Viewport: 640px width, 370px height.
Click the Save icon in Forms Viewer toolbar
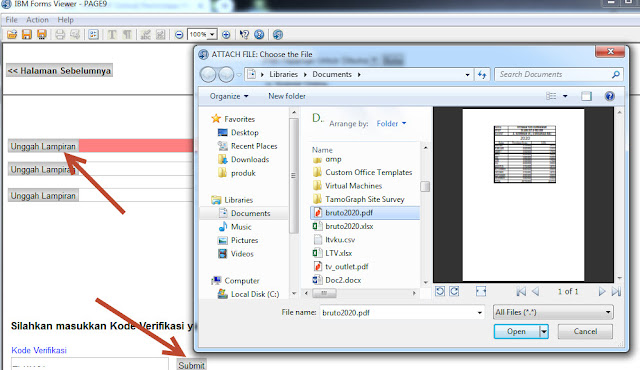pyautogui.click(x=27, y=35)
